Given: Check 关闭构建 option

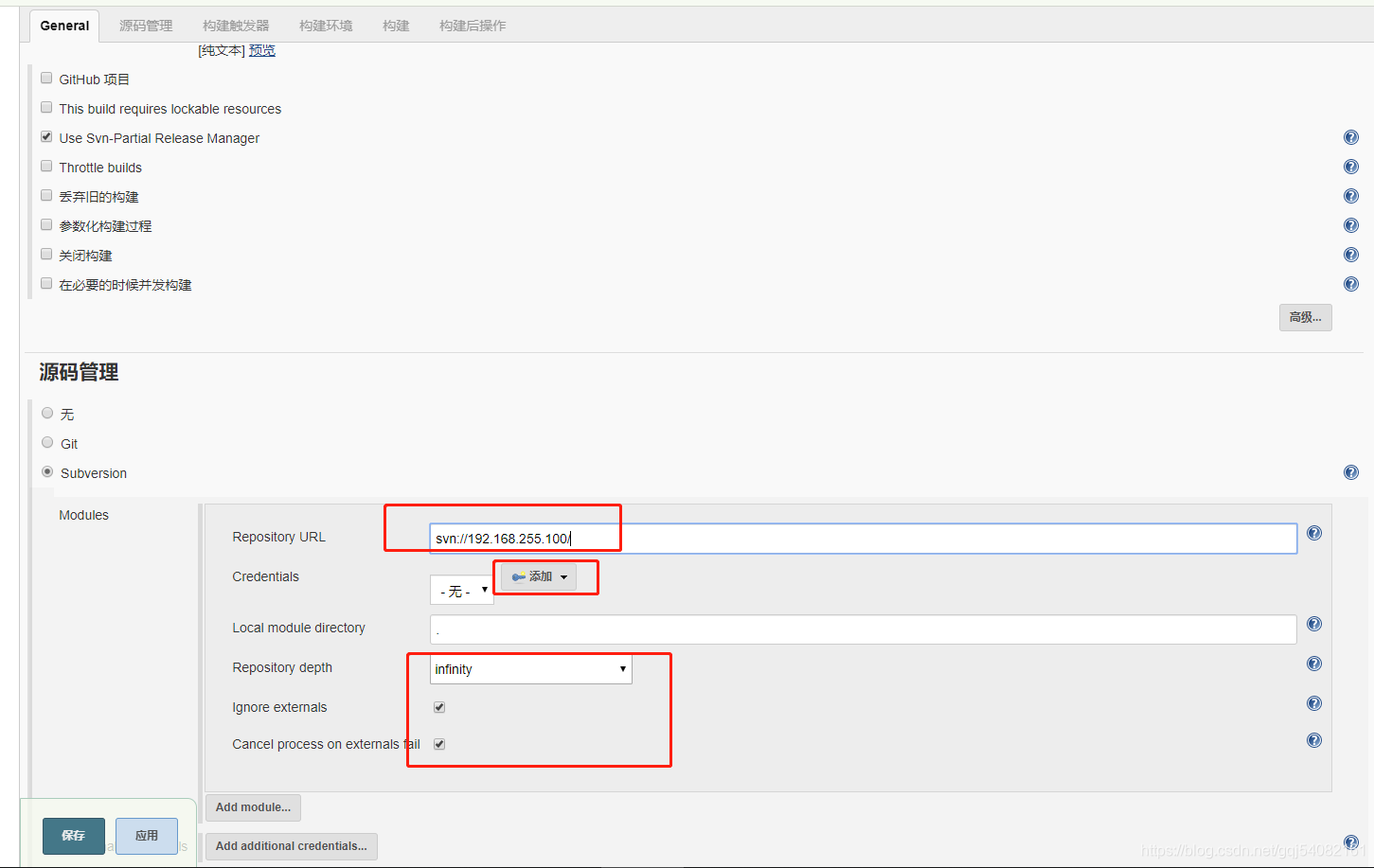Looking at the screenshot, I should pos(46,255).
